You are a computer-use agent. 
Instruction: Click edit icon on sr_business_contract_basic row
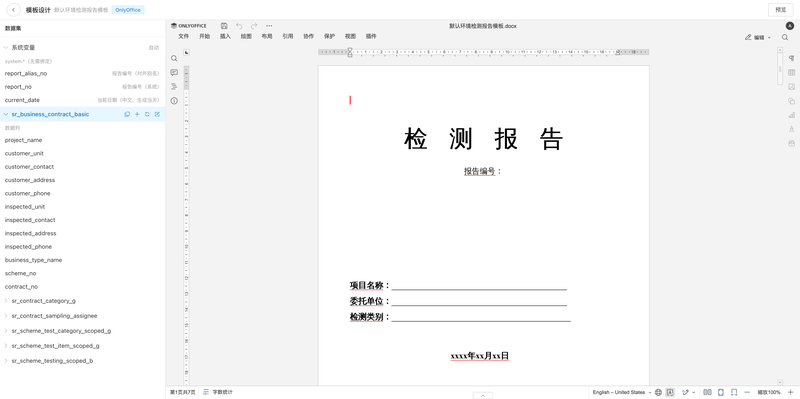pyautogui.click(x=157, y=114)
